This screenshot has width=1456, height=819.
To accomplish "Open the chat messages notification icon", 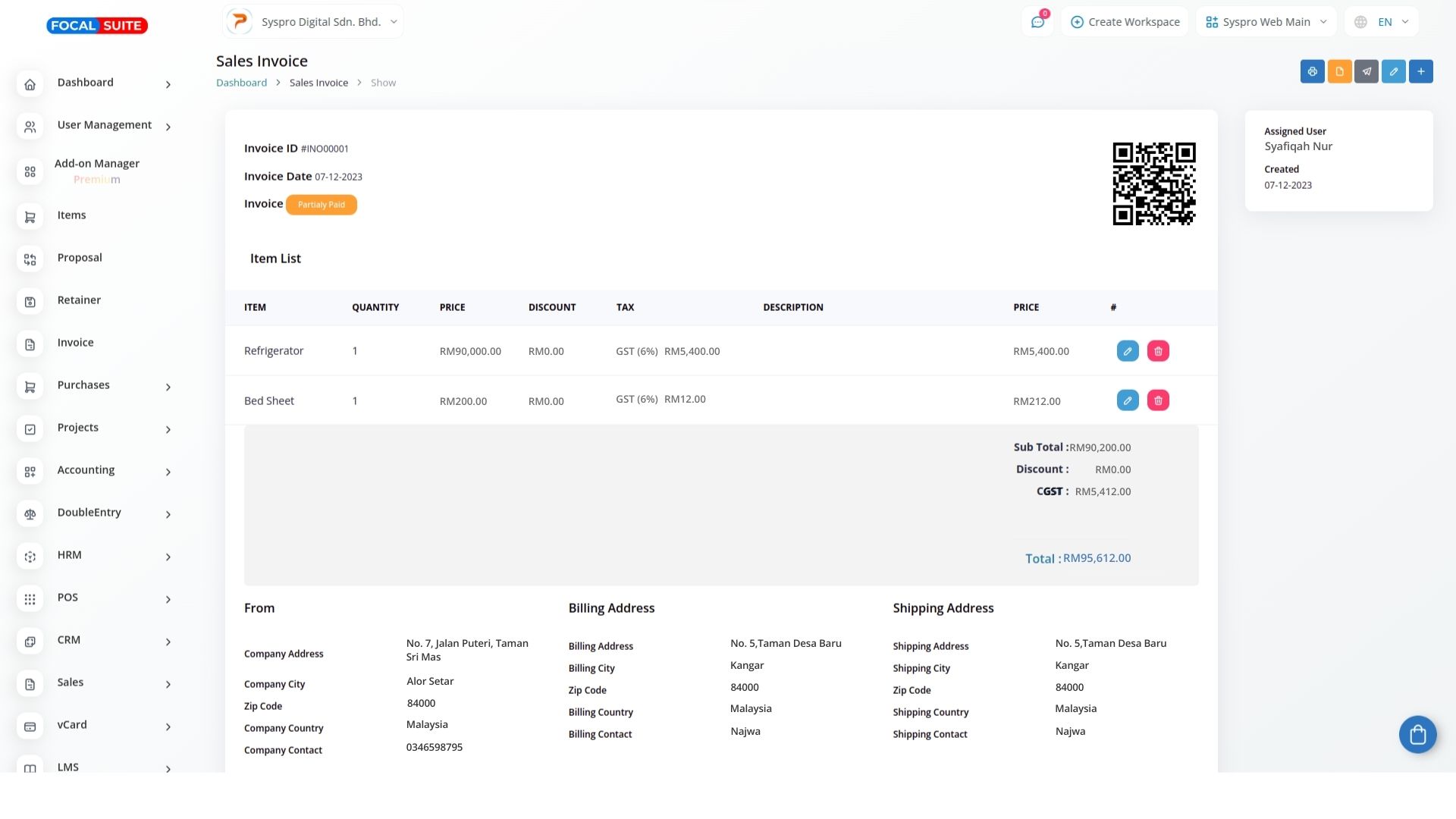I will click(1037, 22).
